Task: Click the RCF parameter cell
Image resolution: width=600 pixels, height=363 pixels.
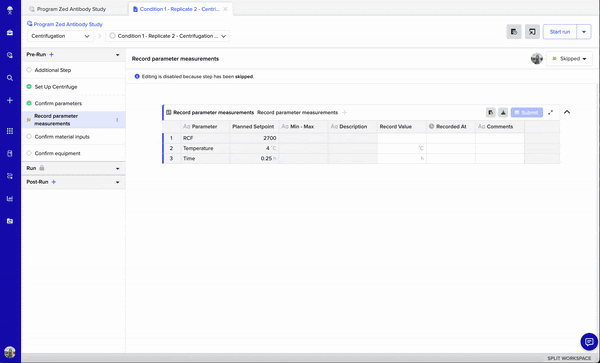Action: tap(205, 138)
